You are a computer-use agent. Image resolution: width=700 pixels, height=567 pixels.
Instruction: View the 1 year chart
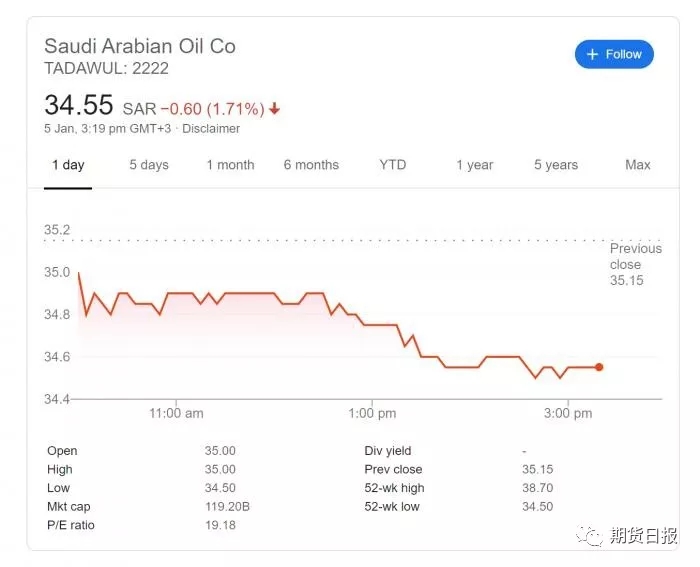475,165
